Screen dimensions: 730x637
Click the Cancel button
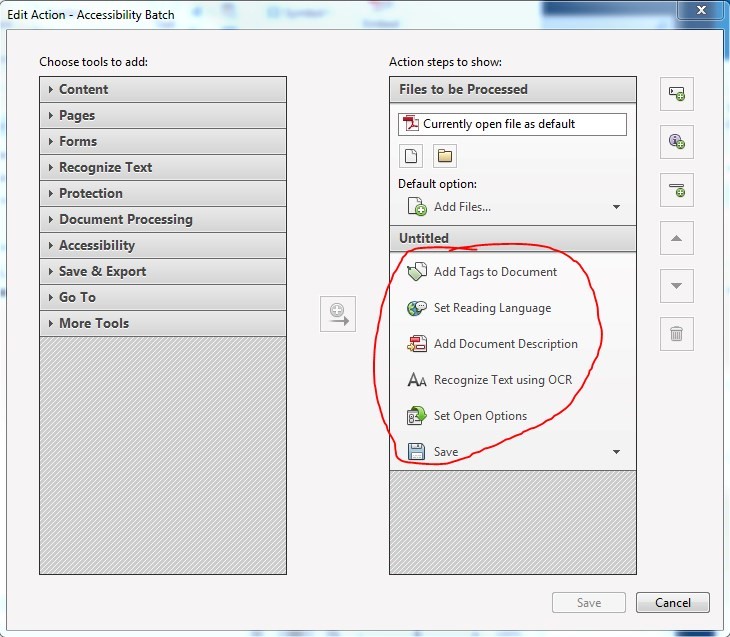(x=672, y=603)
